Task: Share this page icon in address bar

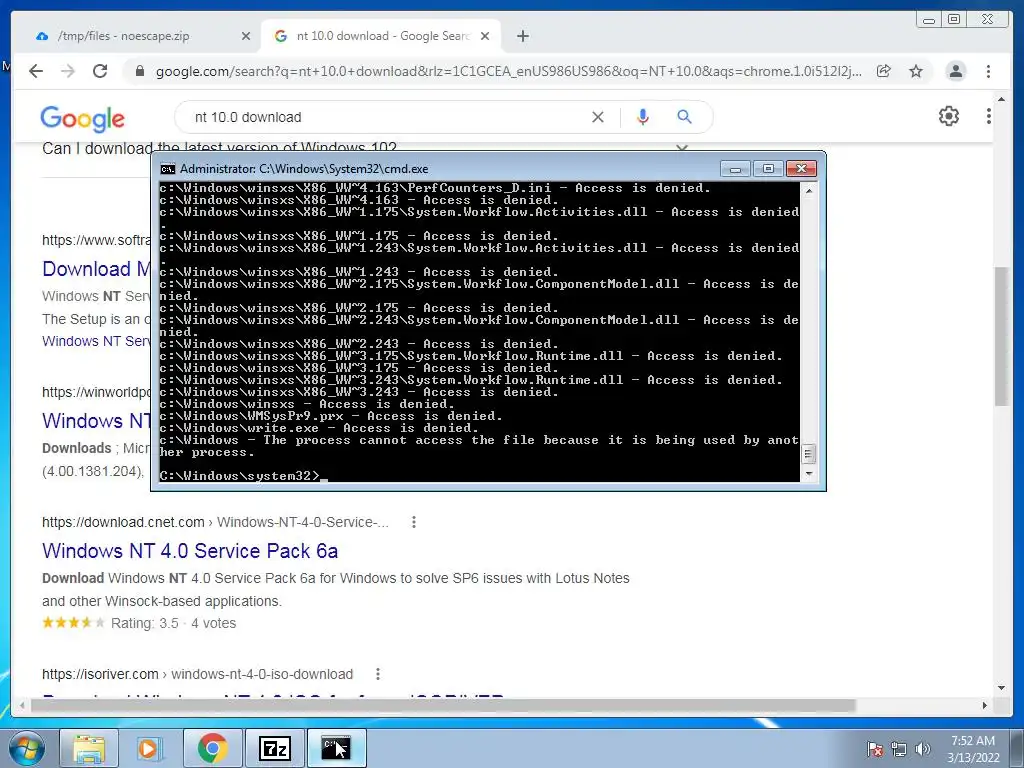Action: tap(884, 71)
